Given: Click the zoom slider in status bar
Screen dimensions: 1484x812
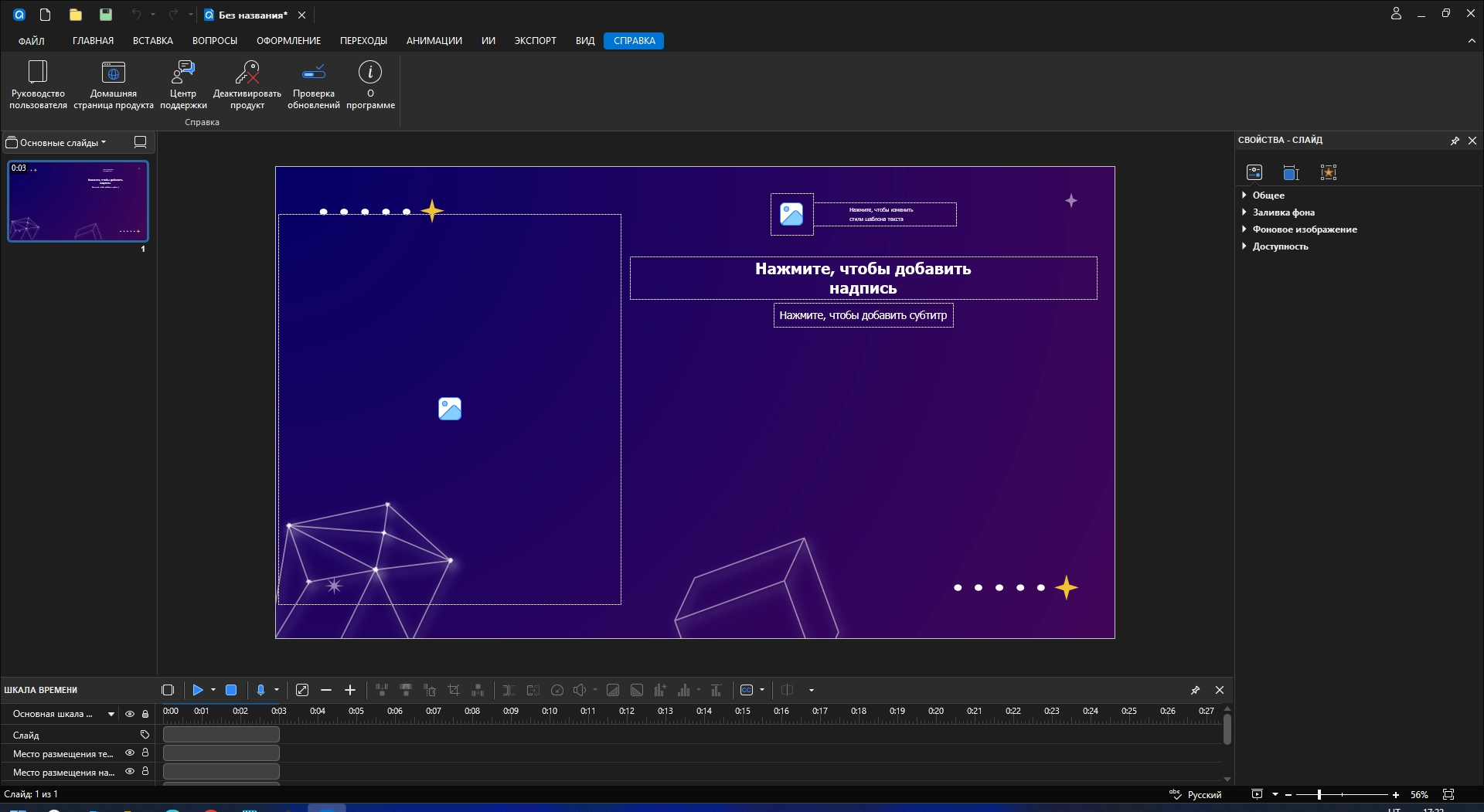Looking at the screenshot, I should pyautogui.click(x=1319, y=794).
